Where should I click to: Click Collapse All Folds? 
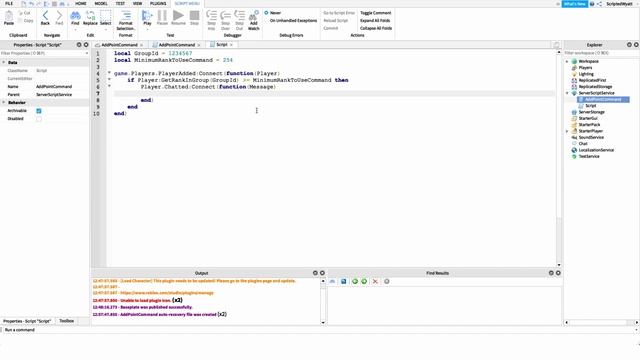click(x=376, y=28)
